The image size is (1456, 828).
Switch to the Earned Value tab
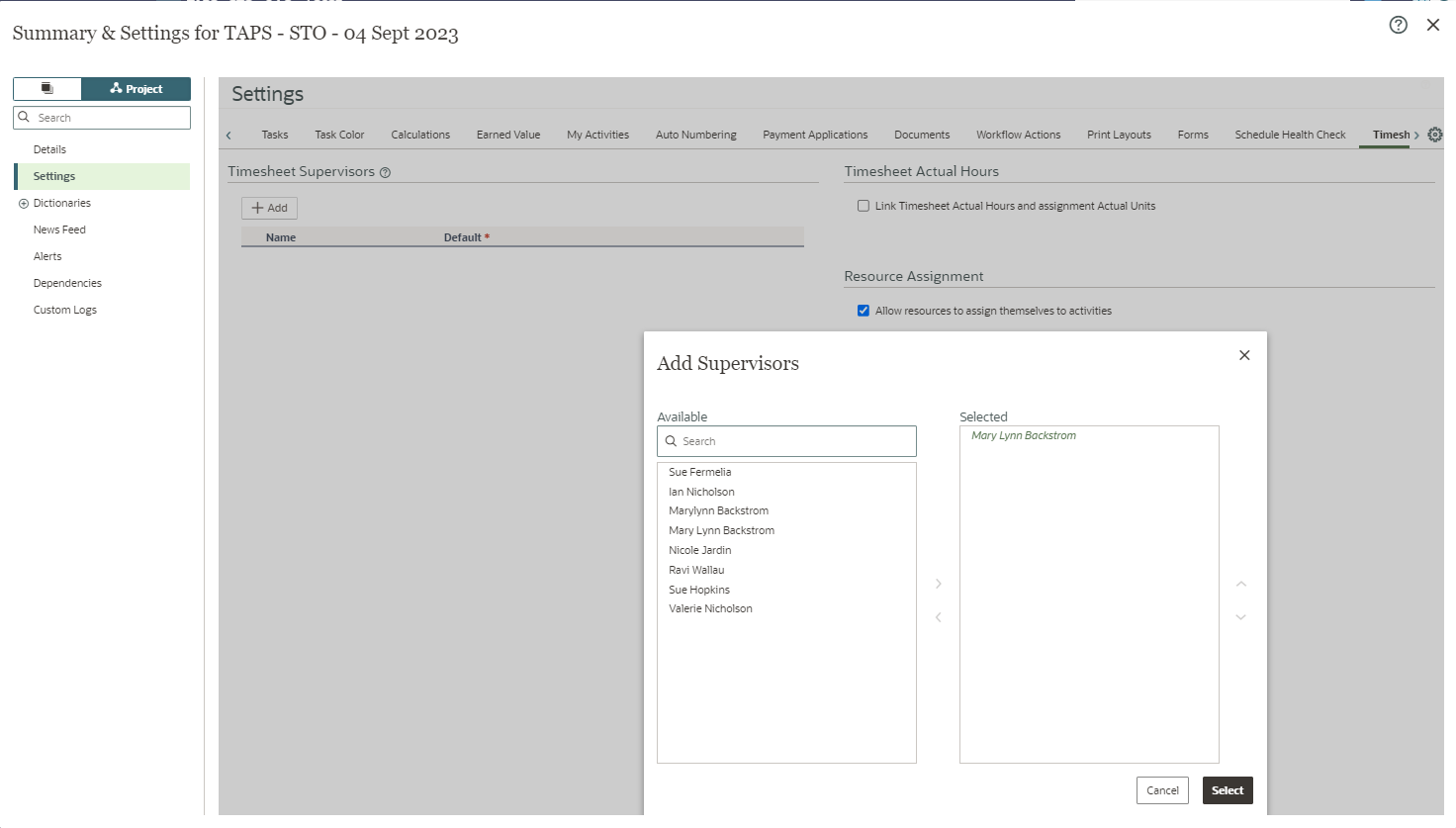click(508, 135)
